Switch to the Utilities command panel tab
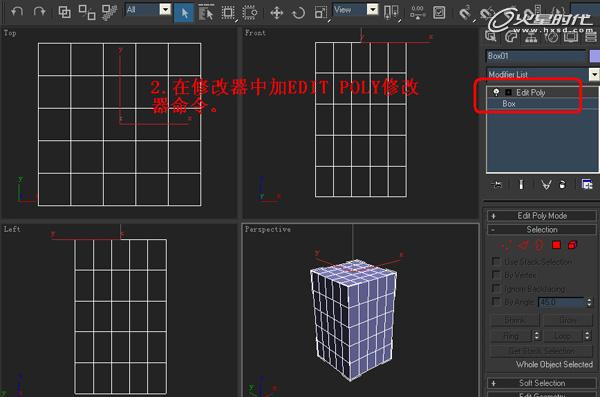Image resolution: width=600 pixels, height=397 pixels. click(591, 36)
